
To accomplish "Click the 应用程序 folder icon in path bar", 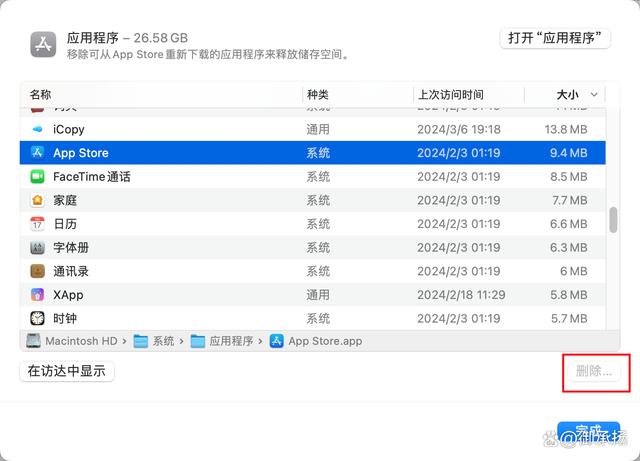I will tap(198, 341).
